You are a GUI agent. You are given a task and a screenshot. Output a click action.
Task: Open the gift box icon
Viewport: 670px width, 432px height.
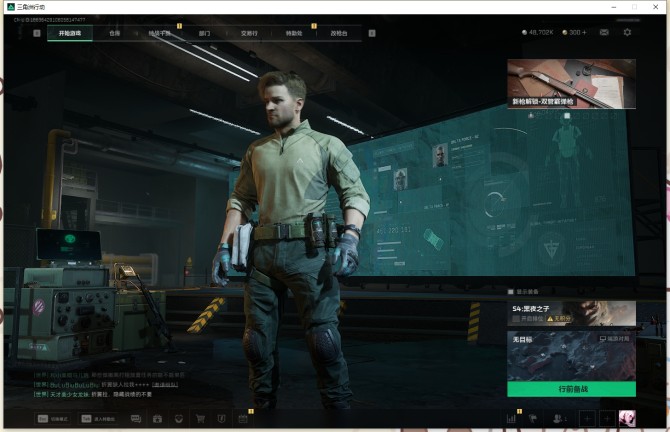(x=157, y=419)
